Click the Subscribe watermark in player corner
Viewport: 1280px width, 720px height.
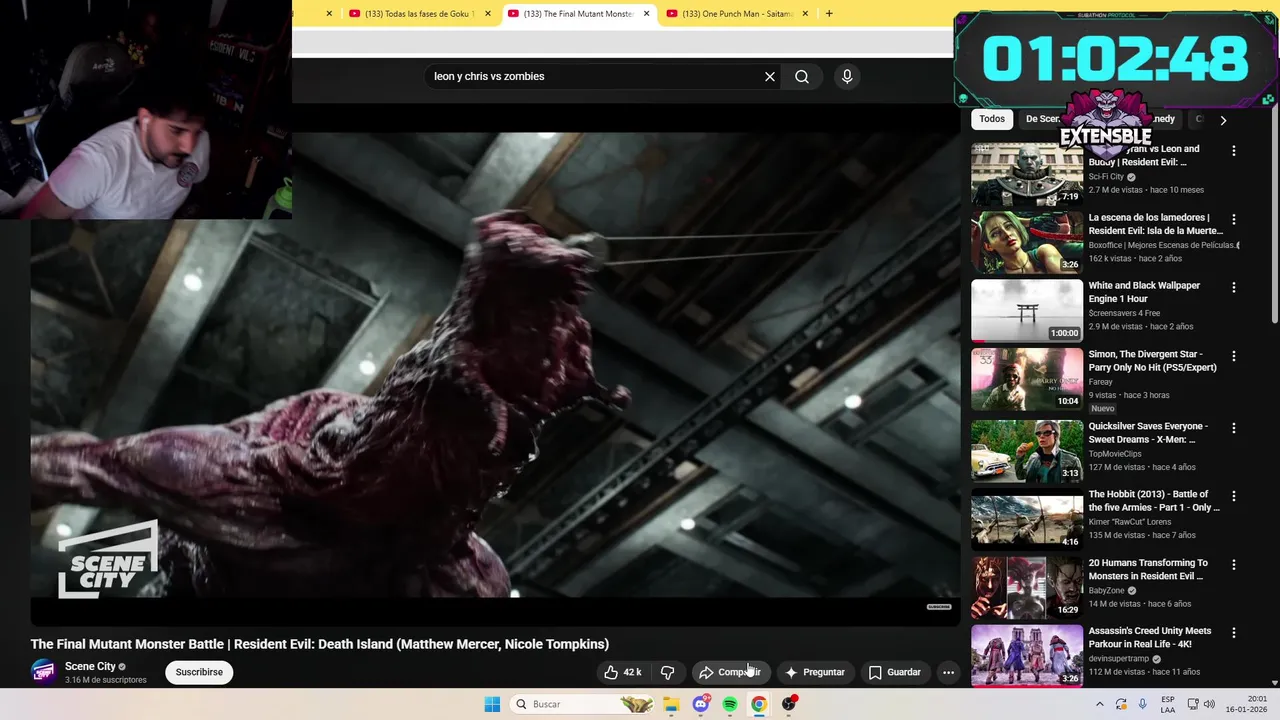tap(939, 606)
